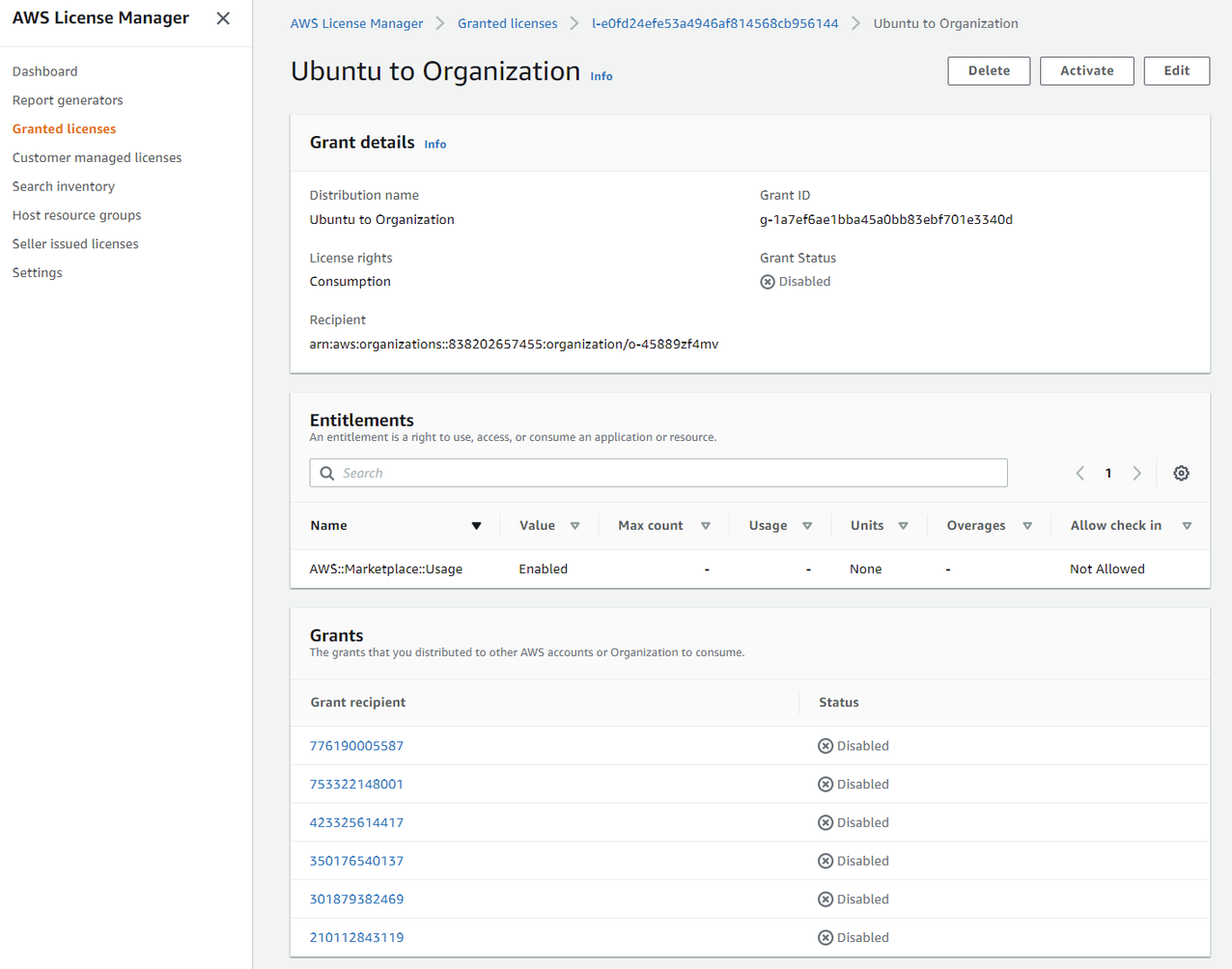Open Info link beside Grant details
Screen dimensions: 1232x969
point(435,144)
